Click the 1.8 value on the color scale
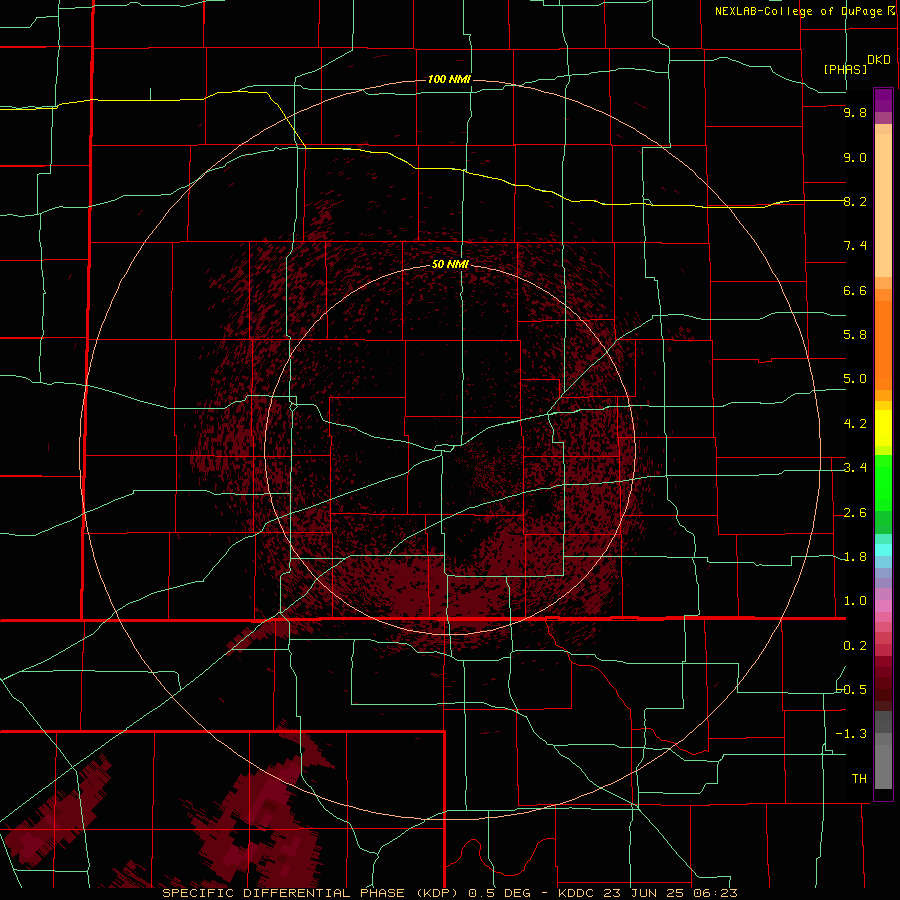This screenshot has width=900, height=900. [x=855, y=557]
